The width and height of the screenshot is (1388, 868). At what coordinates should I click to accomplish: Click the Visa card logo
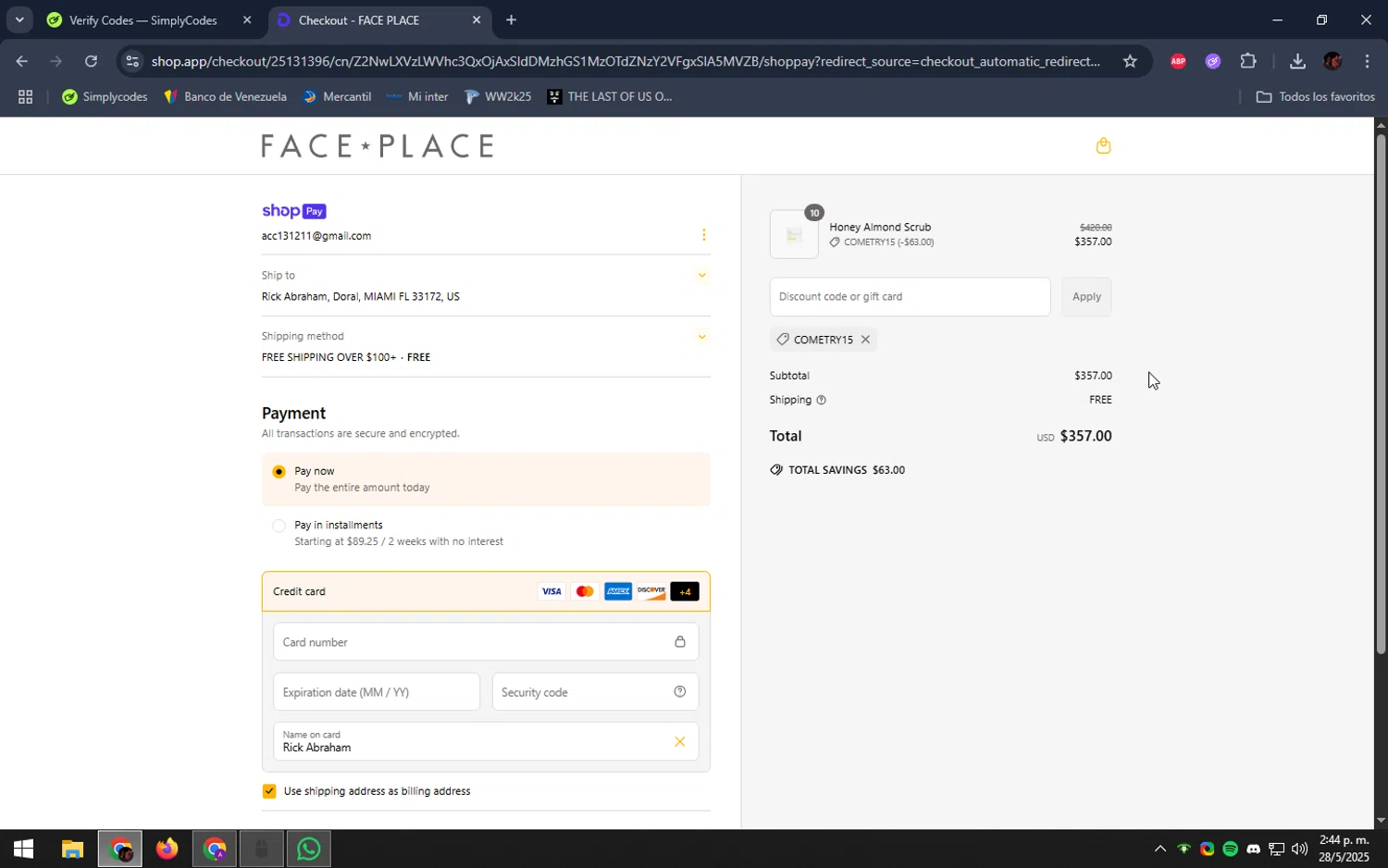pos(551,591)
